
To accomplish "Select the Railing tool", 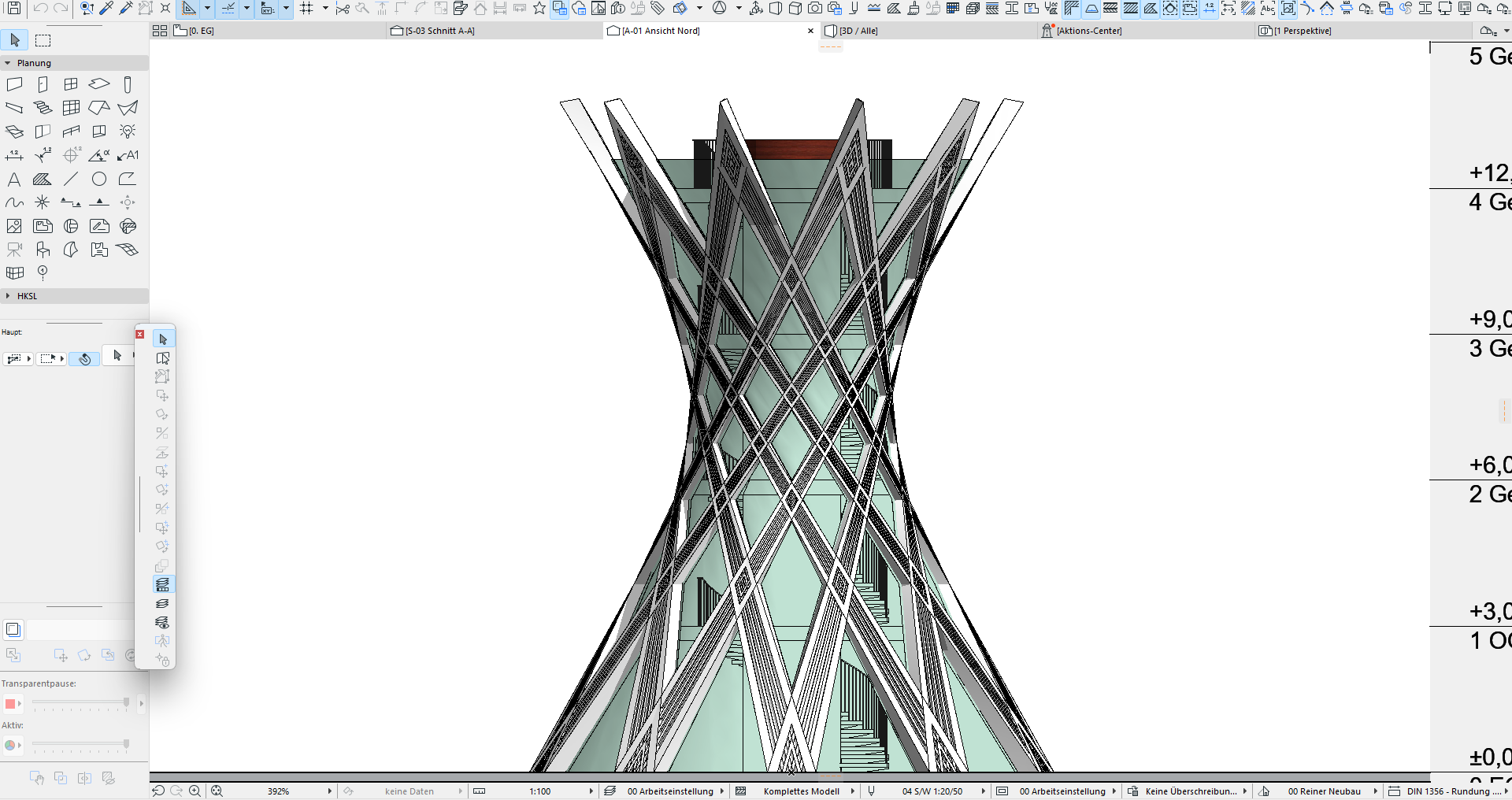I will coord(71,131).
